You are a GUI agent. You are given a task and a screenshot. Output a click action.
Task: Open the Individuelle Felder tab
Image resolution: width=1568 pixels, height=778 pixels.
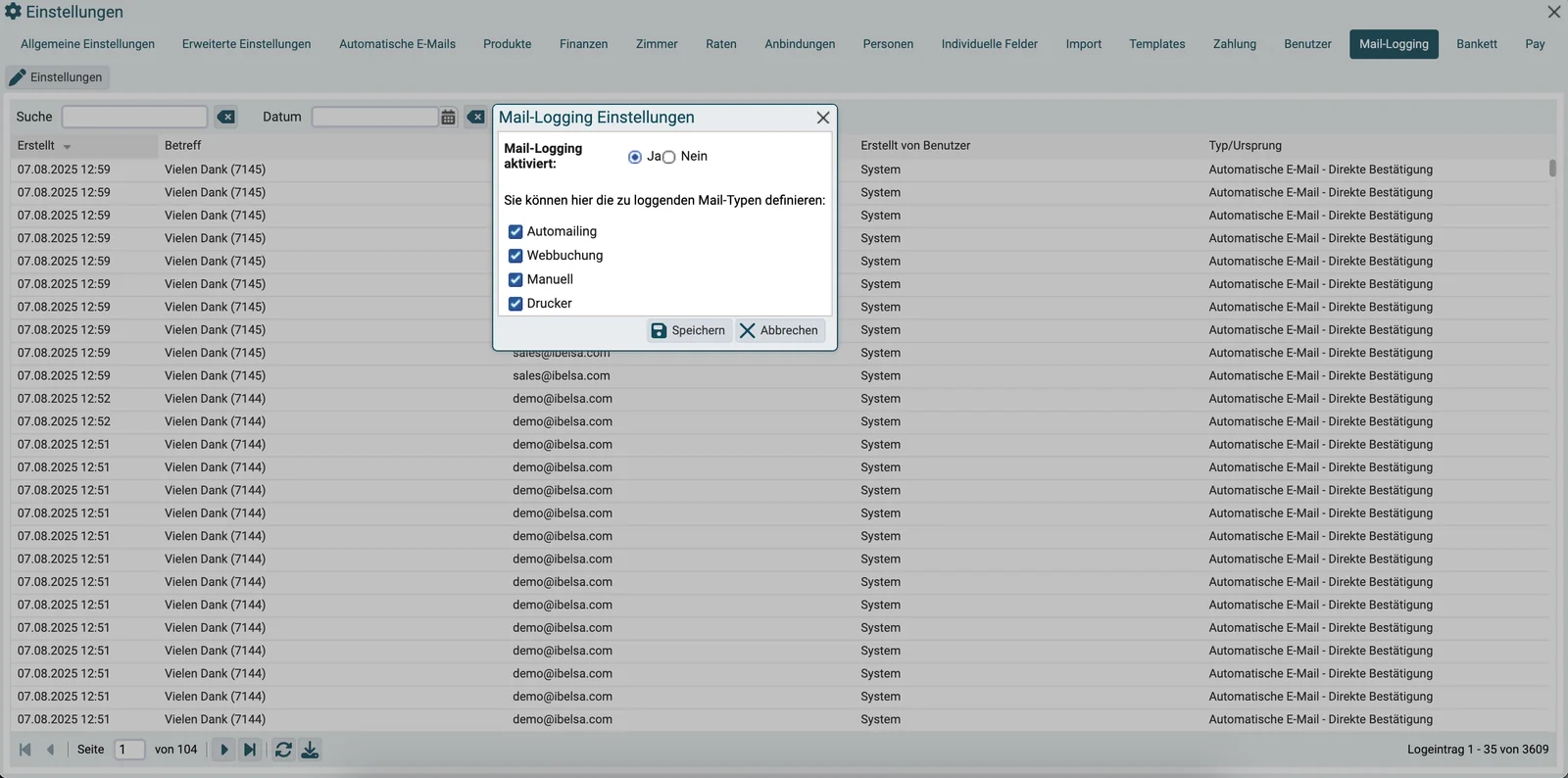990,44
